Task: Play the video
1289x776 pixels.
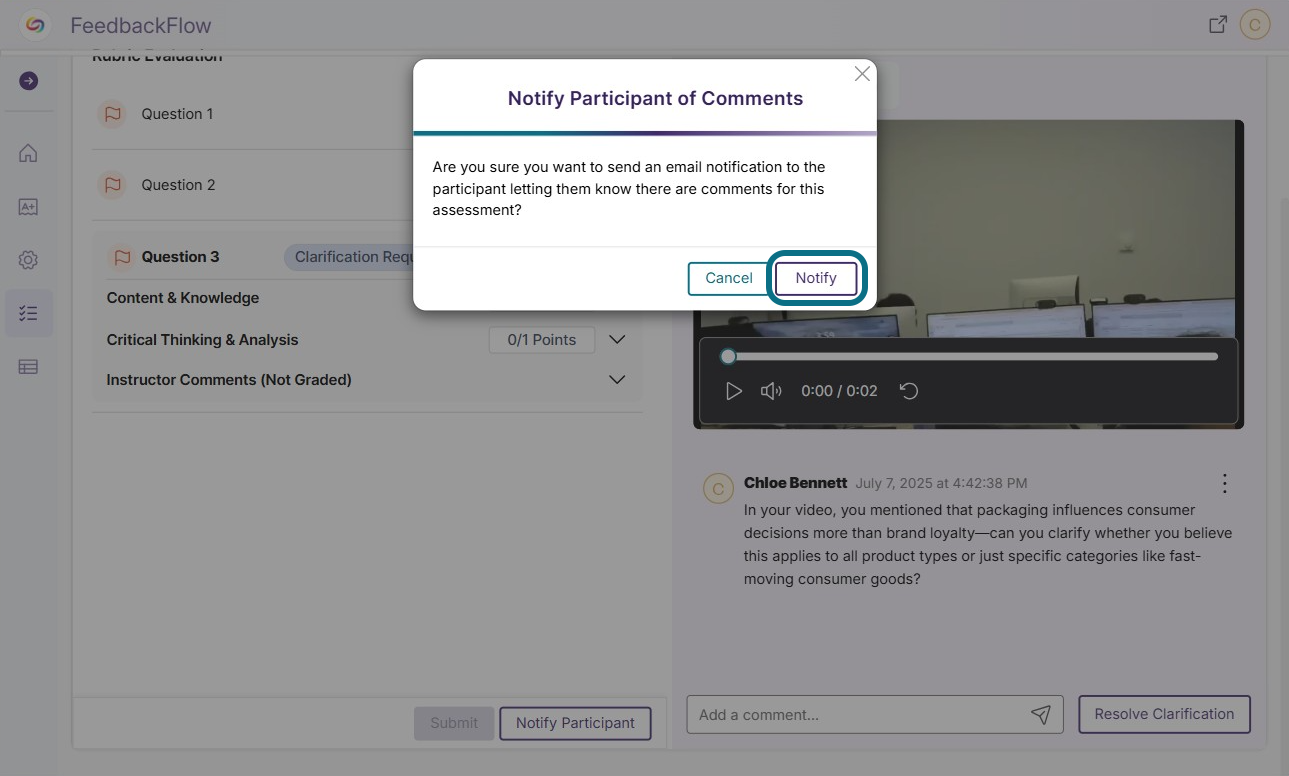Action: pyautogui.click(x=734, y=391)
